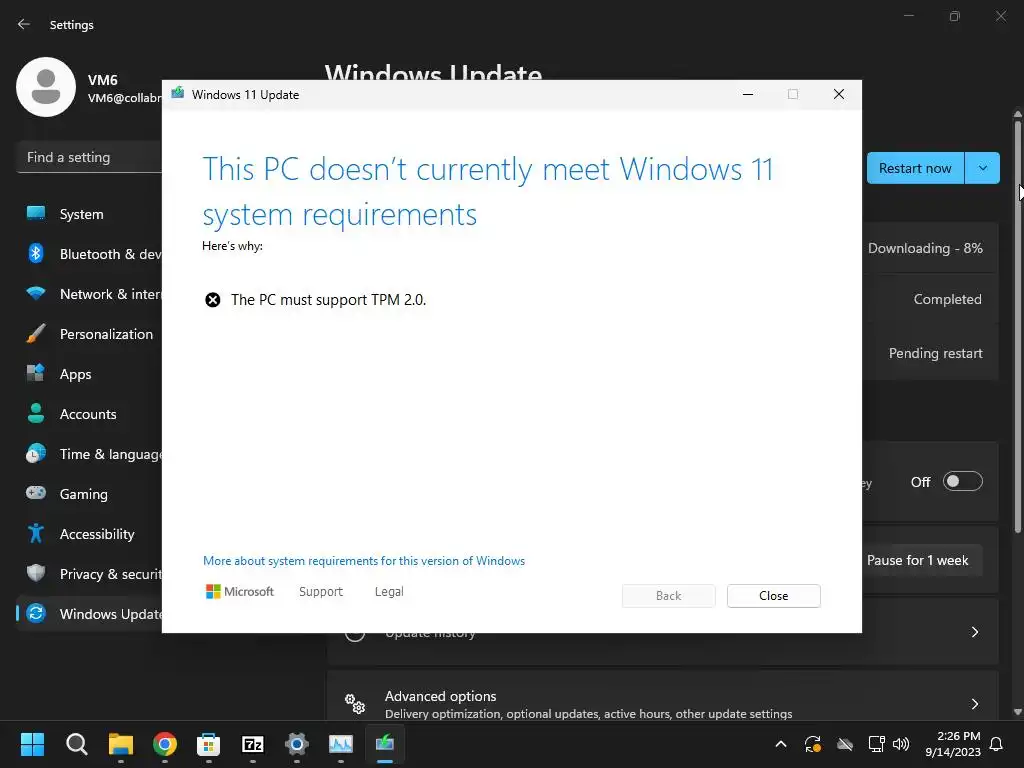
Task: Open the Windows Start menu
Action: [32, 744]
